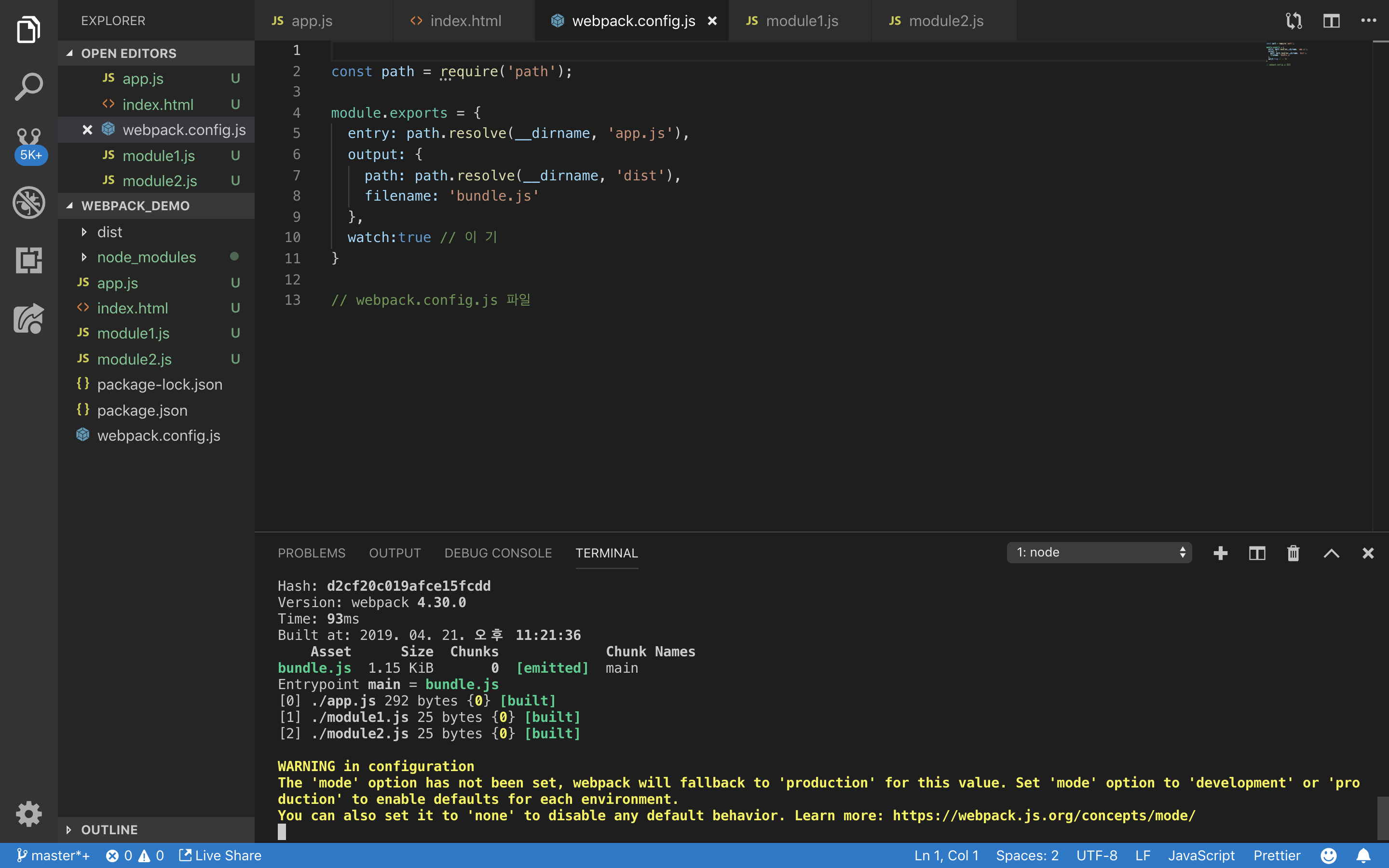
Task: Add a new terminal with plus icon
Action: point(1220,553)
